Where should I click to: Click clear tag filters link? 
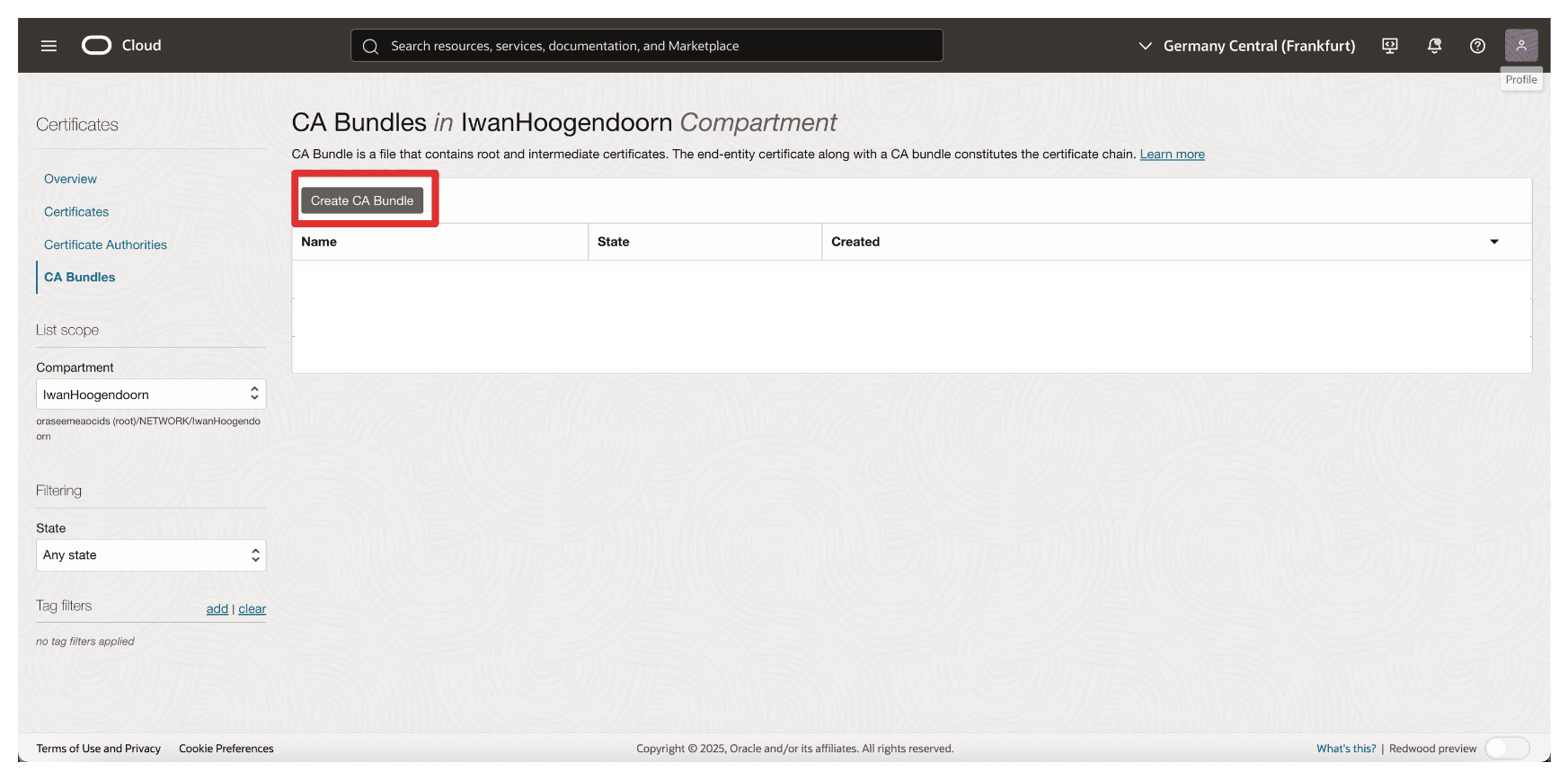pos(252,609)
